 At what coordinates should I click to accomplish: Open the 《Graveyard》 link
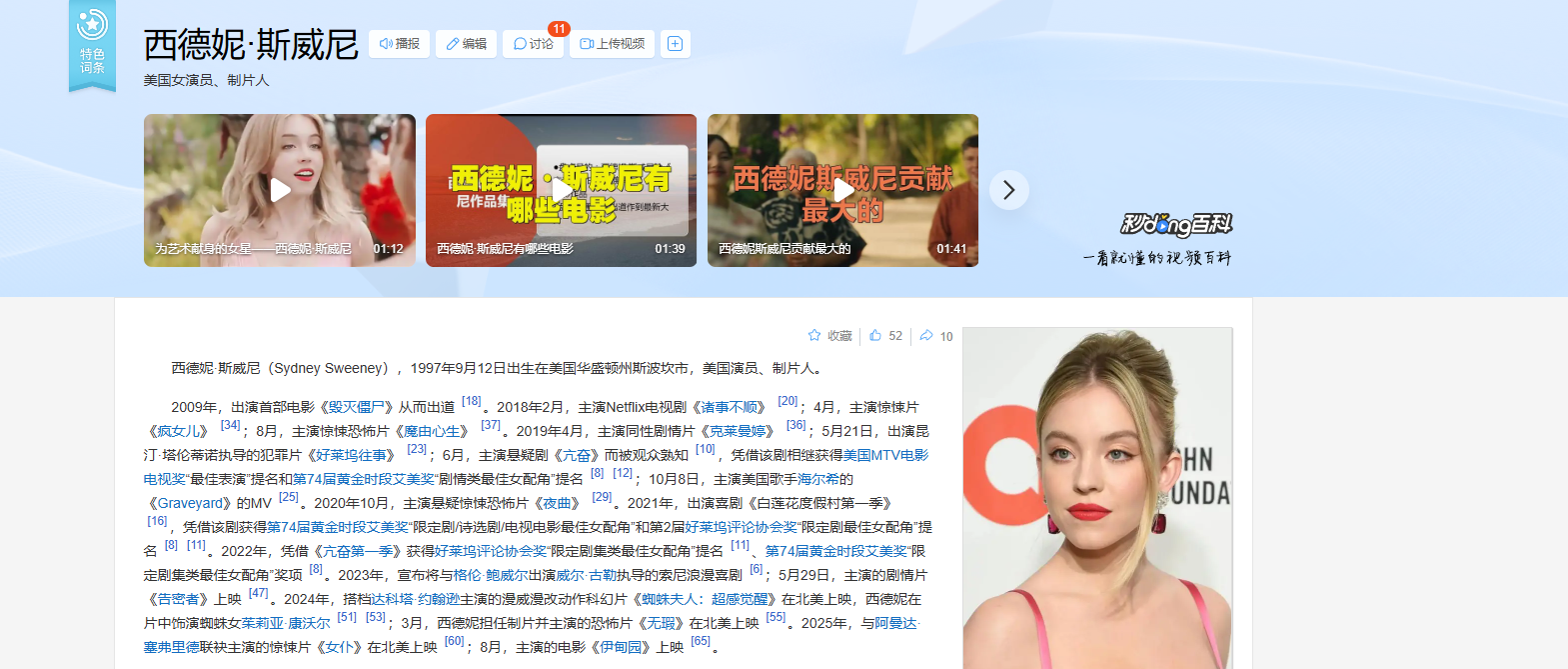pos(188,503)
